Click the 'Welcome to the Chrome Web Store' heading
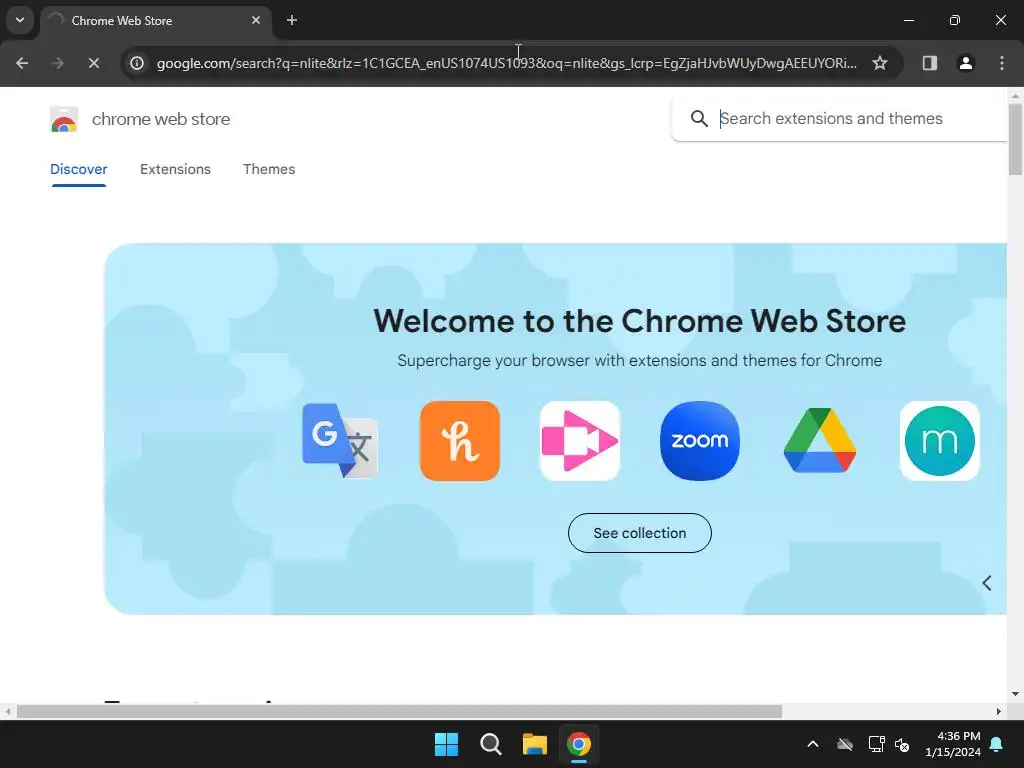Screen dimensions: 1024x768 pos(639,321)
